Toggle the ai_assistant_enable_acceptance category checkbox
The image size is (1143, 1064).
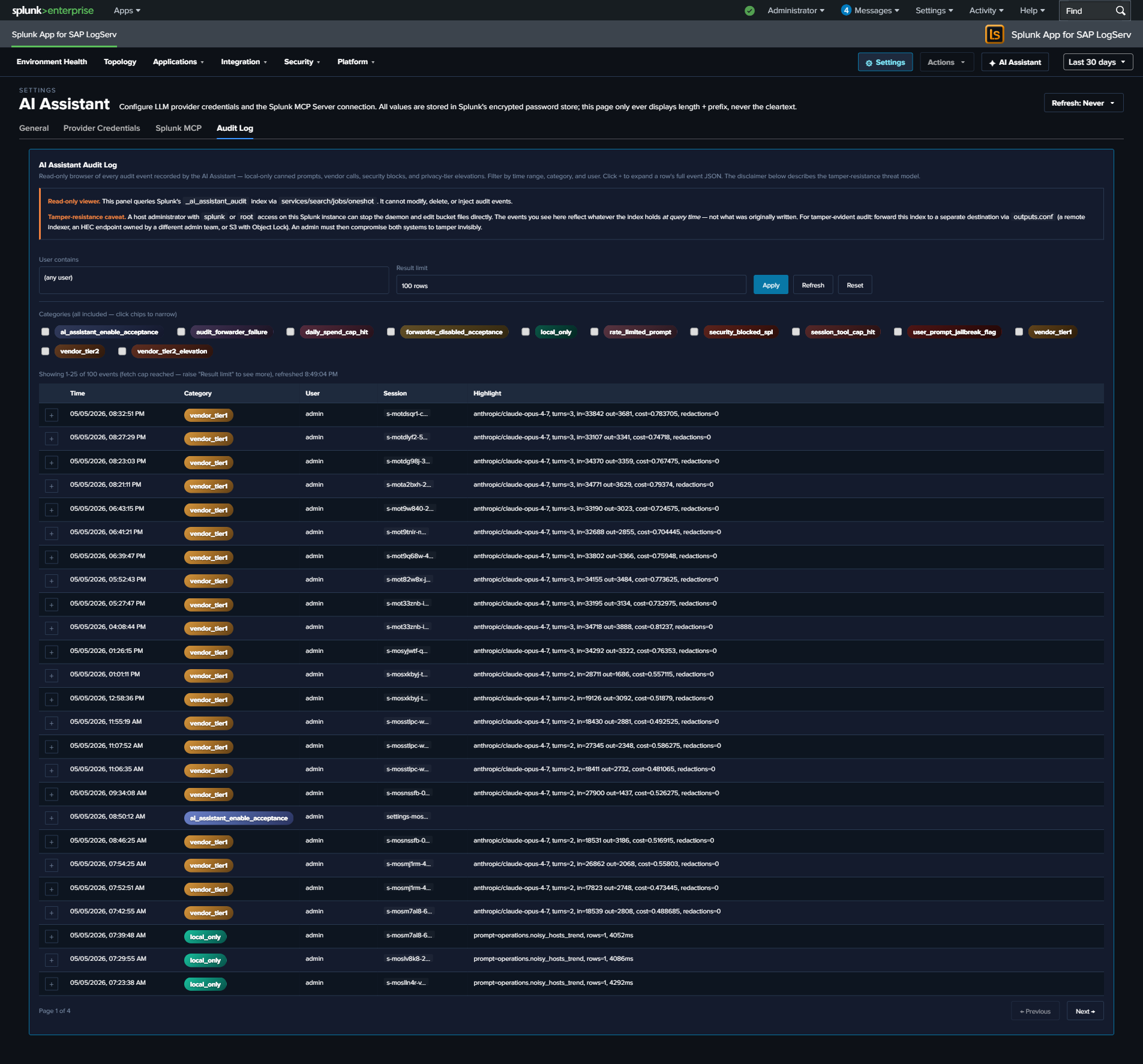[45, 332]
